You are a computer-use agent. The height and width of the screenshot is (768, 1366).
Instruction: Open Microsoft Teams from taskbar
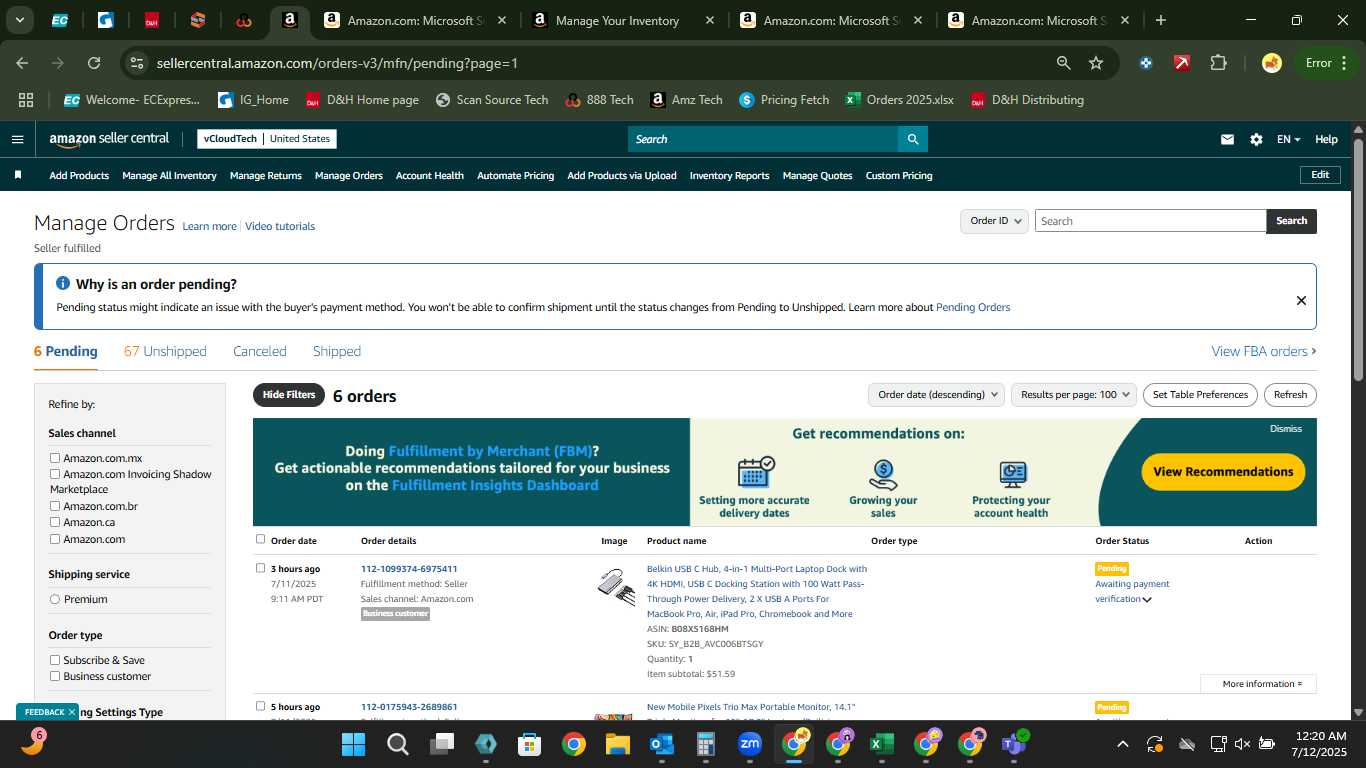(x=1014, y=744)
